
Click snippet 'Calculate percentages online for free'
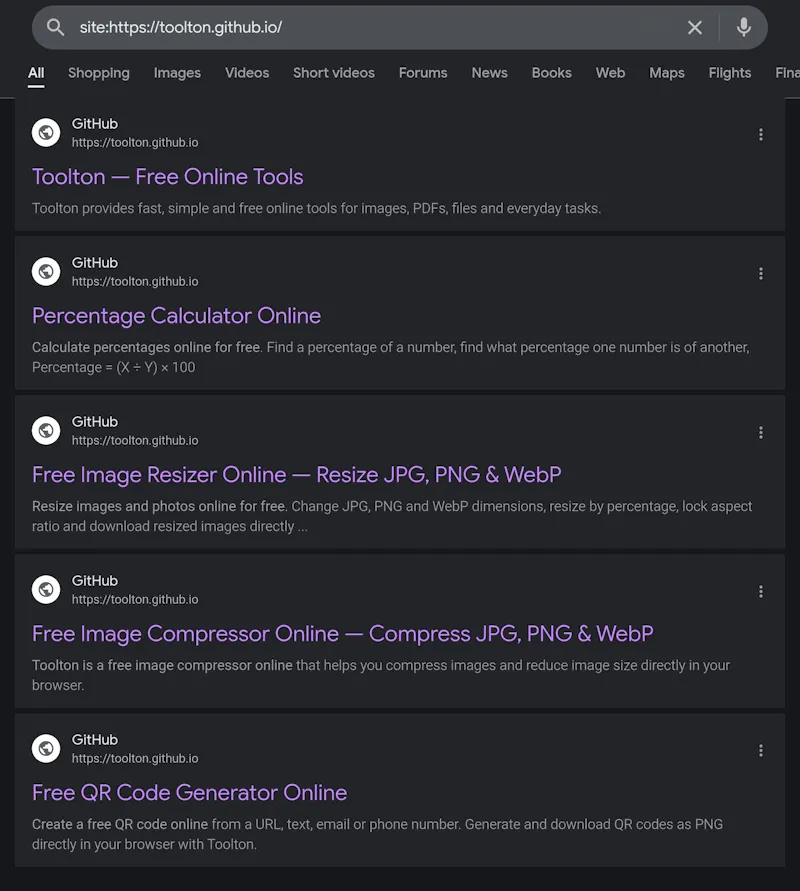[391, 357]
